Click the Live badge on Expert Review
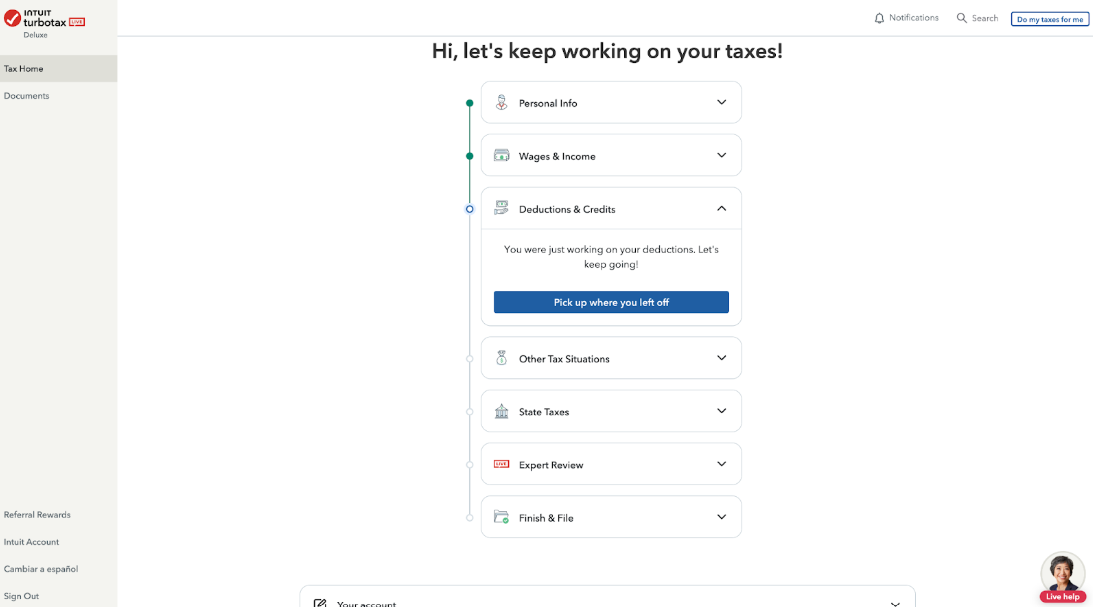 point(501,464)
